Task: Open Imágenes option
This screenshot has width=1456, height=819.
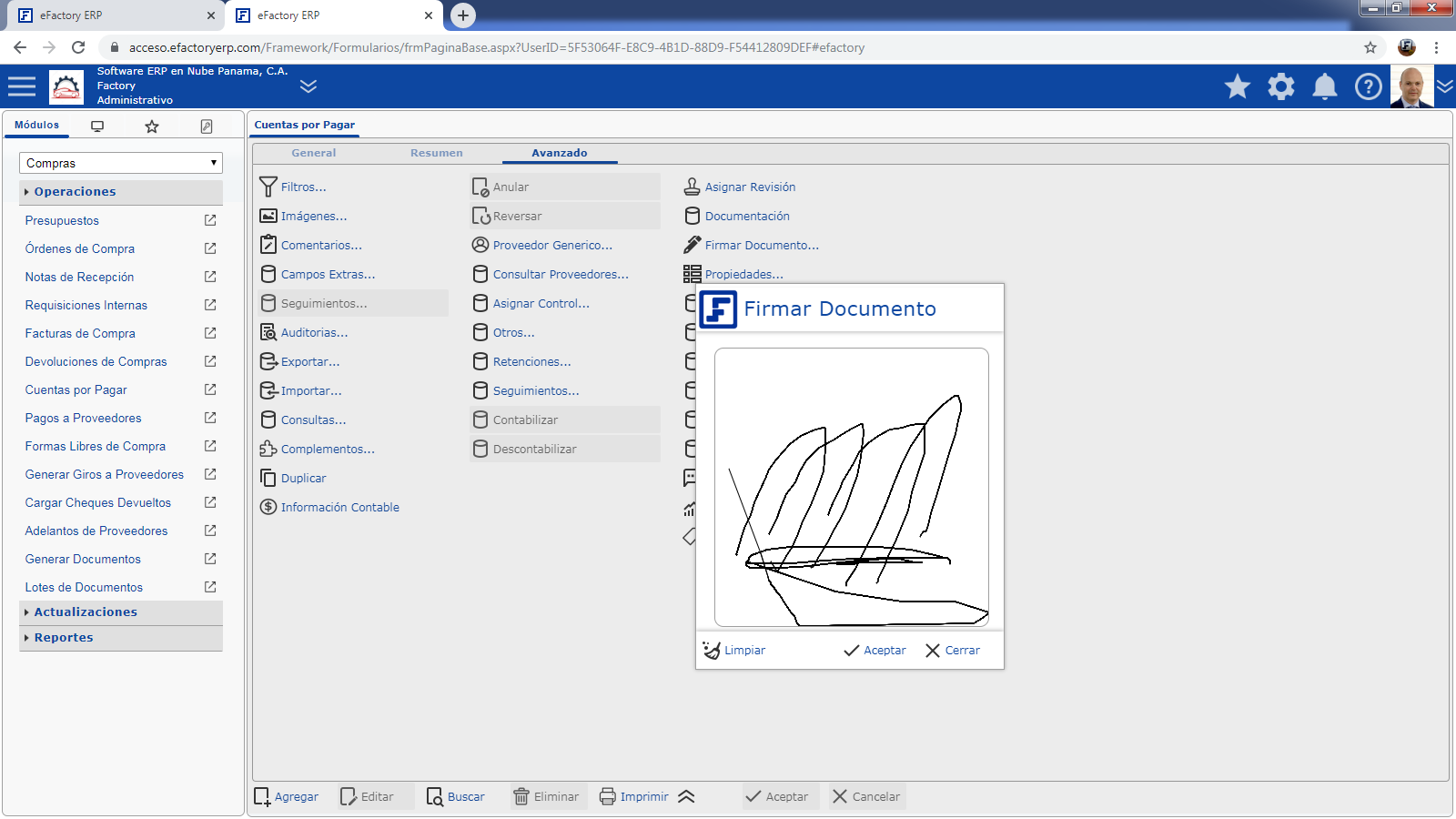Action: click(x=303, y=216)
